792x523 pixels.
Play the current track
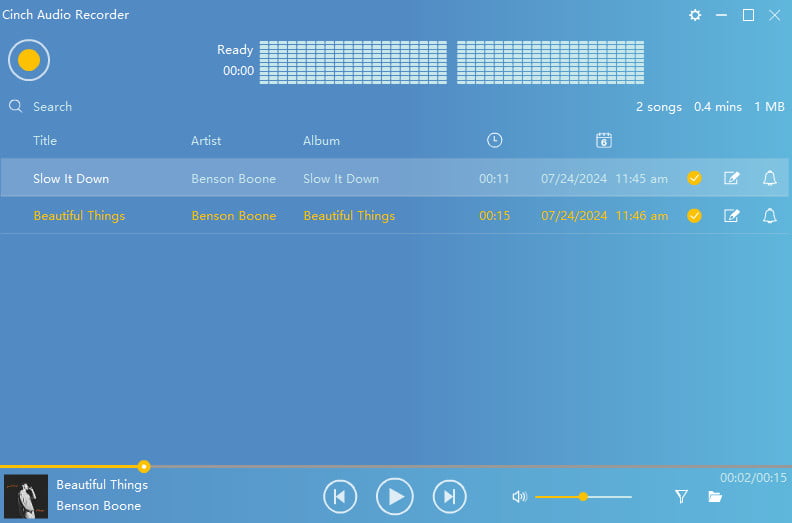point(394,496)
